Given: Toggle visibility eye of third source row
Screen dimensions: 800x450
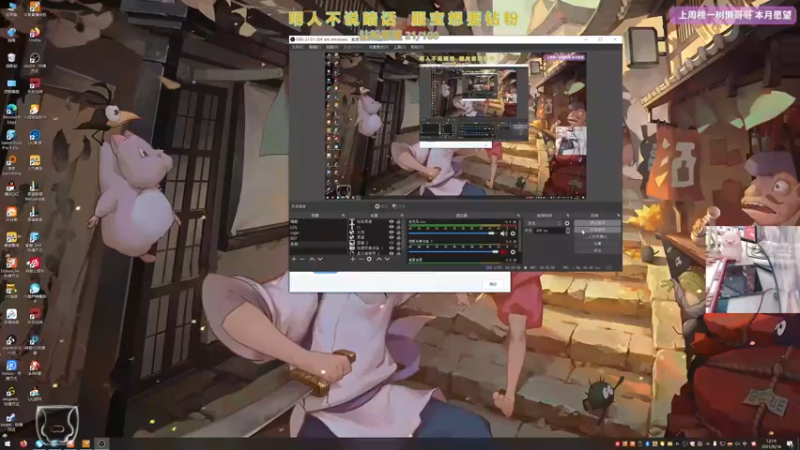Looking at the screenshot, I should click(x=391, y=232).
